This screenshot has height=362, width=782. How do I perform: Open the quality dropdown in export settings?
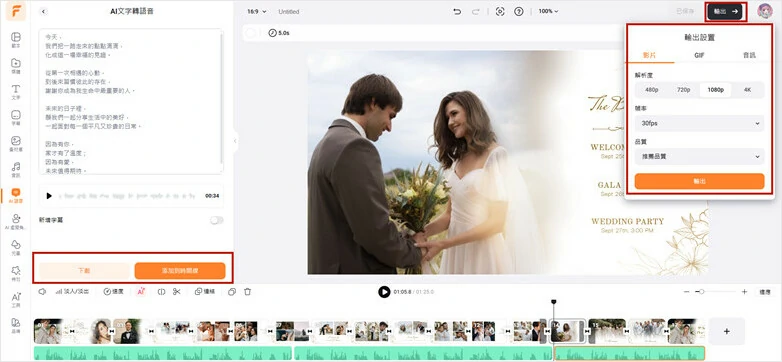(699, 156)
